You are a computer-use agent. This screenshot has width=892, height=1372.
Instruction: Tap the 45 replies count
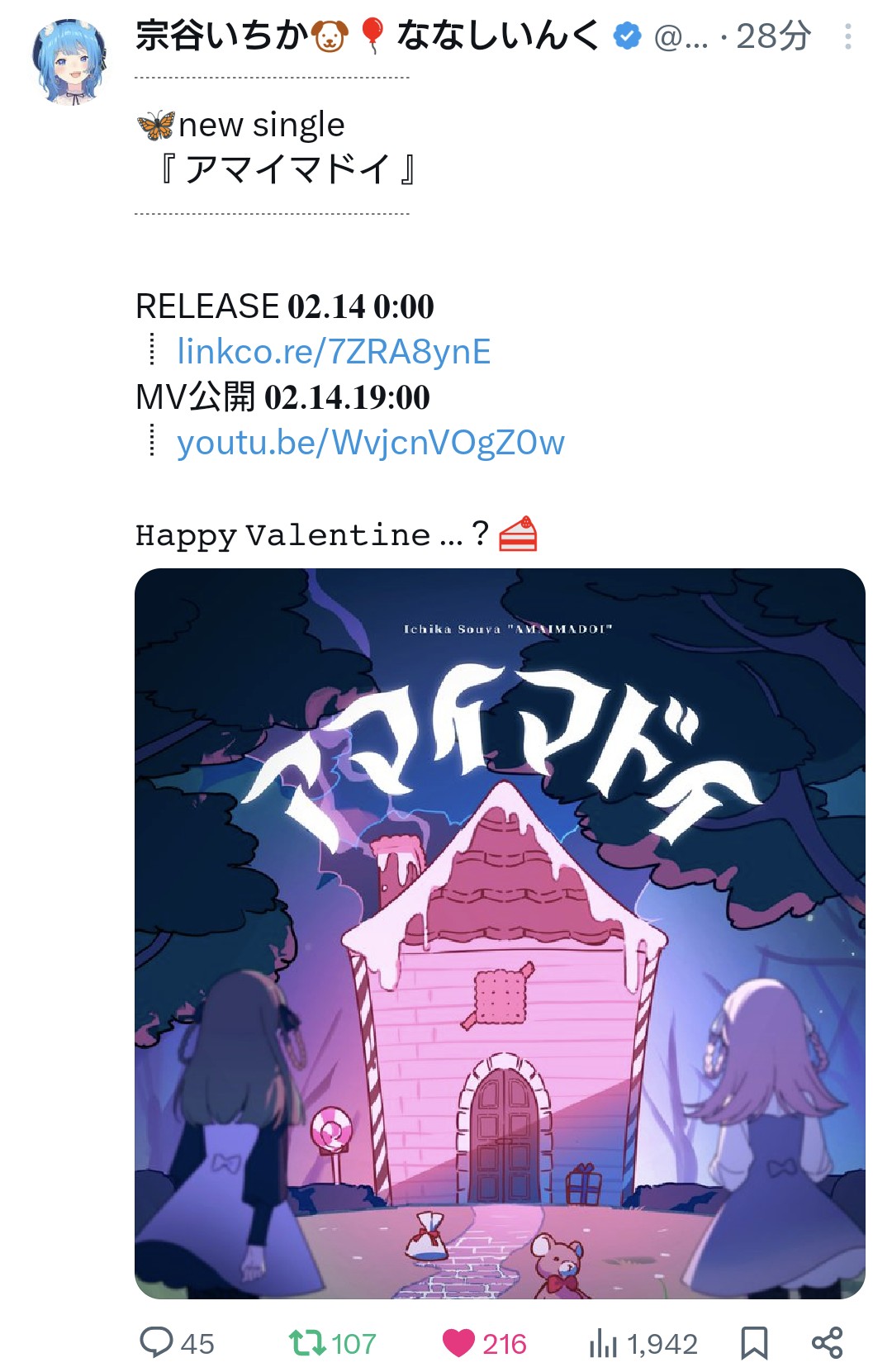click(x=197, y=1344)
